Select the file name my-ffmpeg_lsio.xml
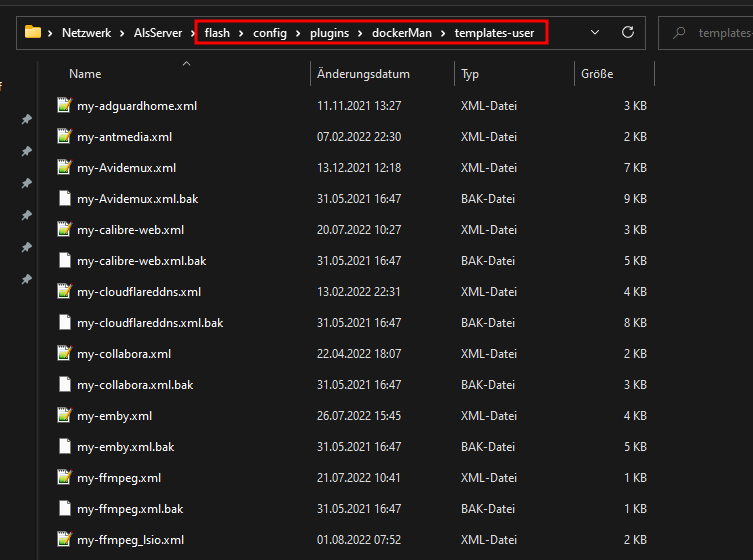 pyautogui.click(x=130, y=540)
